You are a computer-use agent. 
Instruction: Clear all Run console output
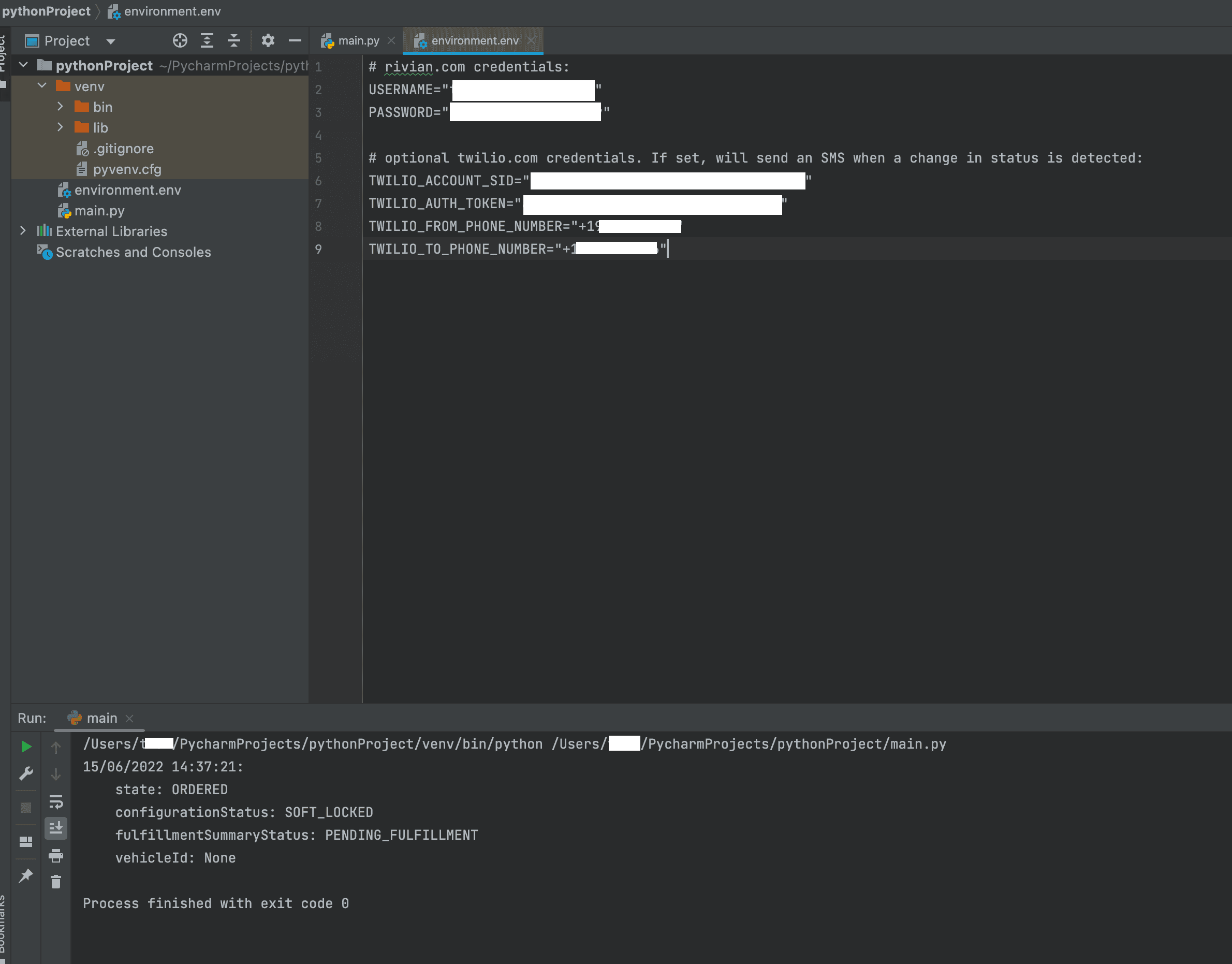click(56, 882)
